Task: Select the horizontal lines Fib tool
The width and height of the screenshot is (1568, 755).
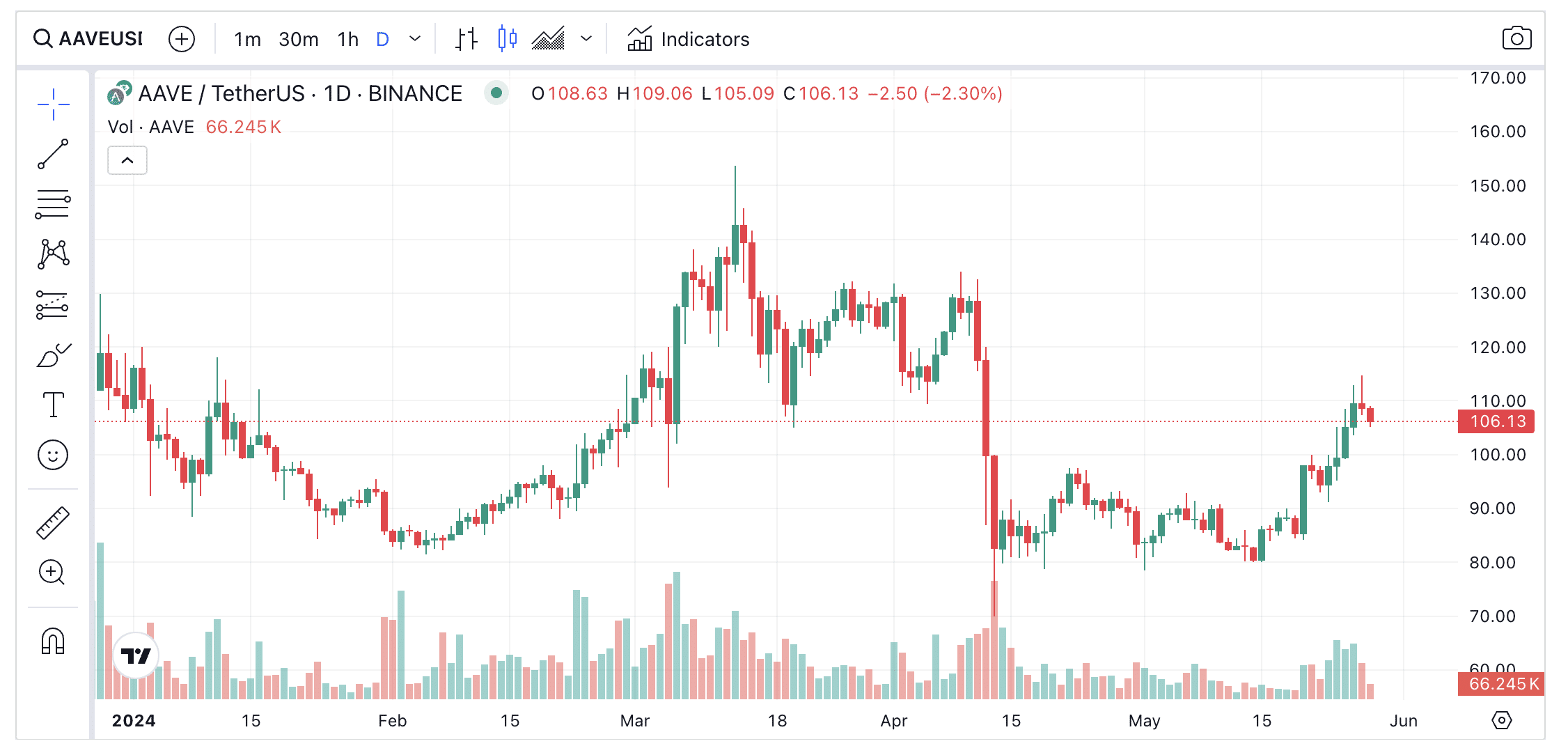Action: 53,204
